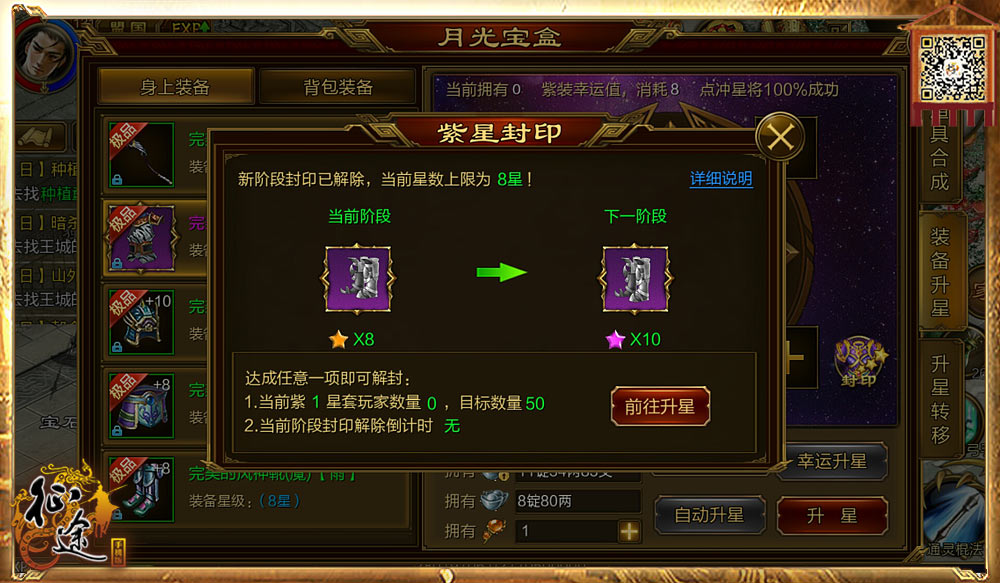
Task: Click the 封印 seal icon
Action: tap(859, 361)
